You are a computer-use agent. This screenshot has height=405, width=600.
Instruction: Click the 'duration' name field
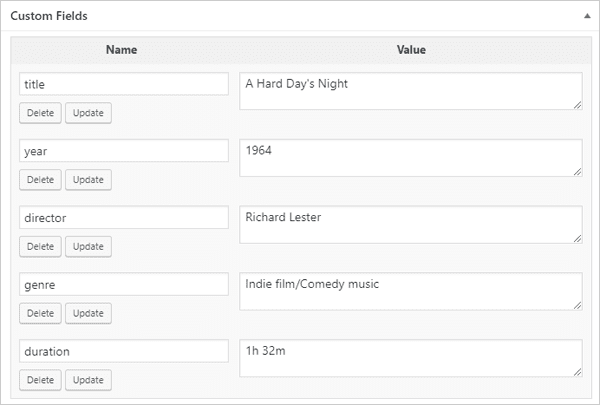click(124, 351)
